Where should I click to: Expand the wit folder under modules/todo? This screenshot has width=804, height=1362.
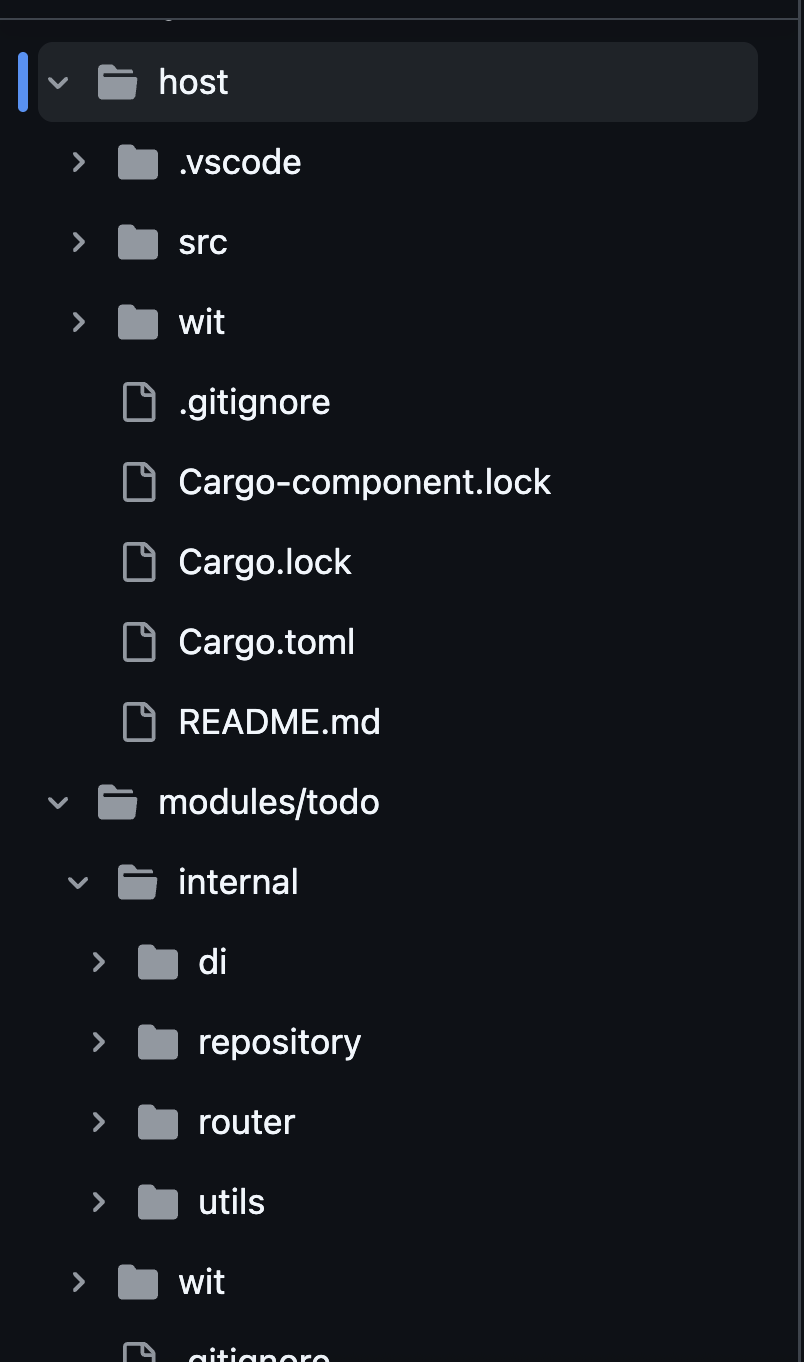[78, 1282]
